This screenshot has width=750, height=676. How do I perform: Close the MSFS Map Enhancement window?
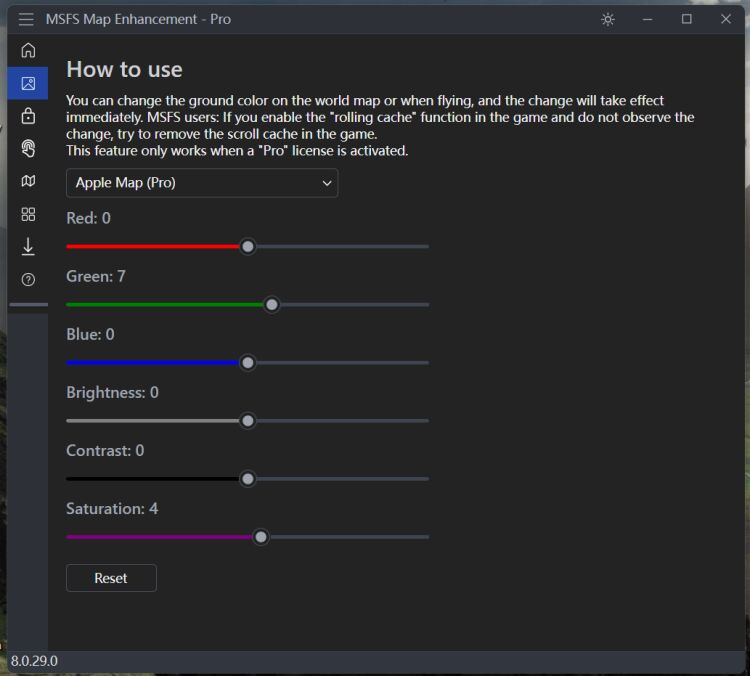pyautogui.click(x=726, y=19)
